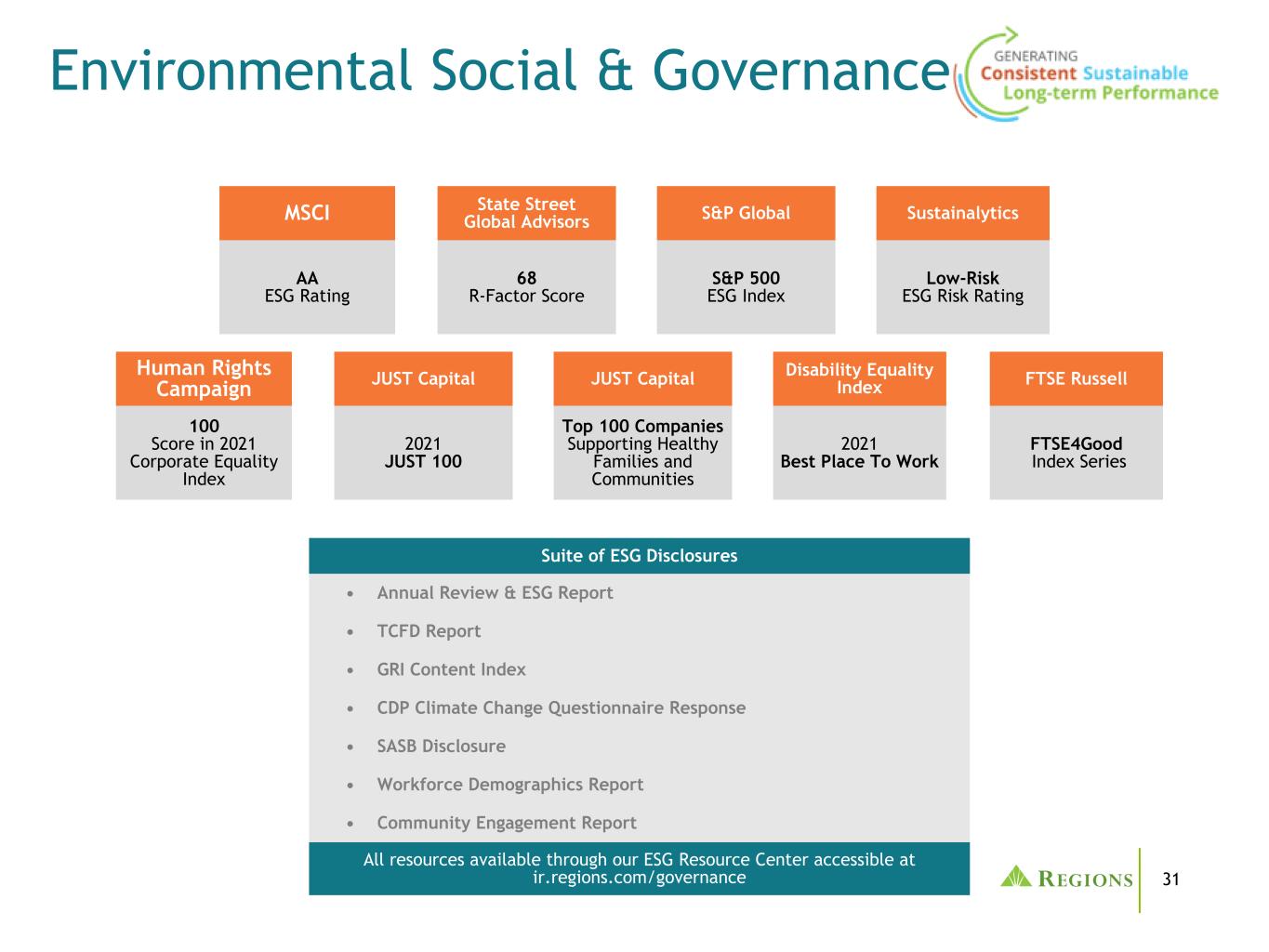Select the Low-Risk ESG Risk Rating box
The image size is (1269, 952).
point(962,287)
